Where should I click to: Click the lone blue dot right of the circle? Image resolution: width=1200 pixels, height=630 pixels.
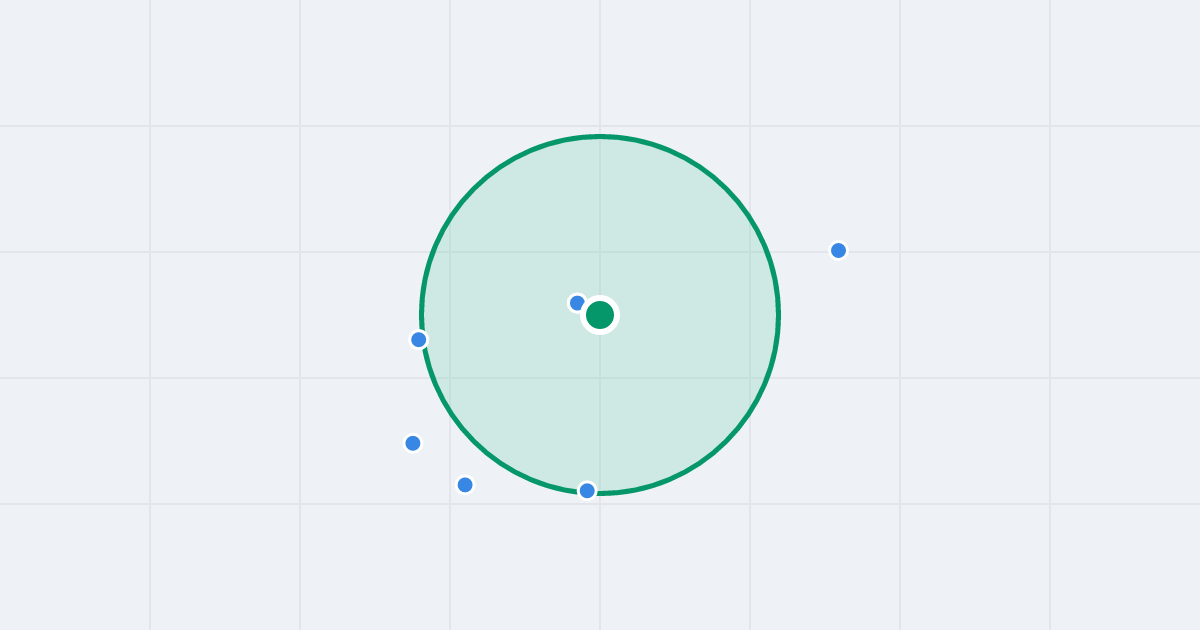pyautogui.click(x=838, y=250)
